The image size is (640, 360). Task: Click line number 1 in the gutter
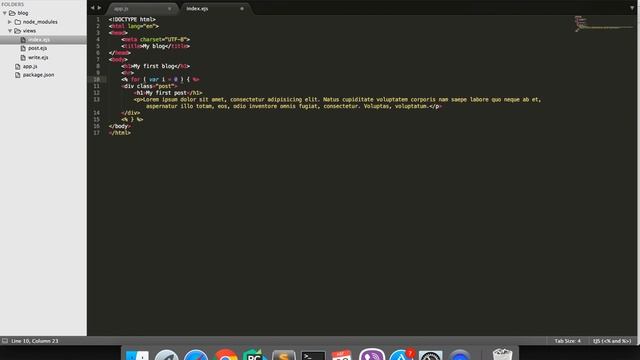coord(98,19)
